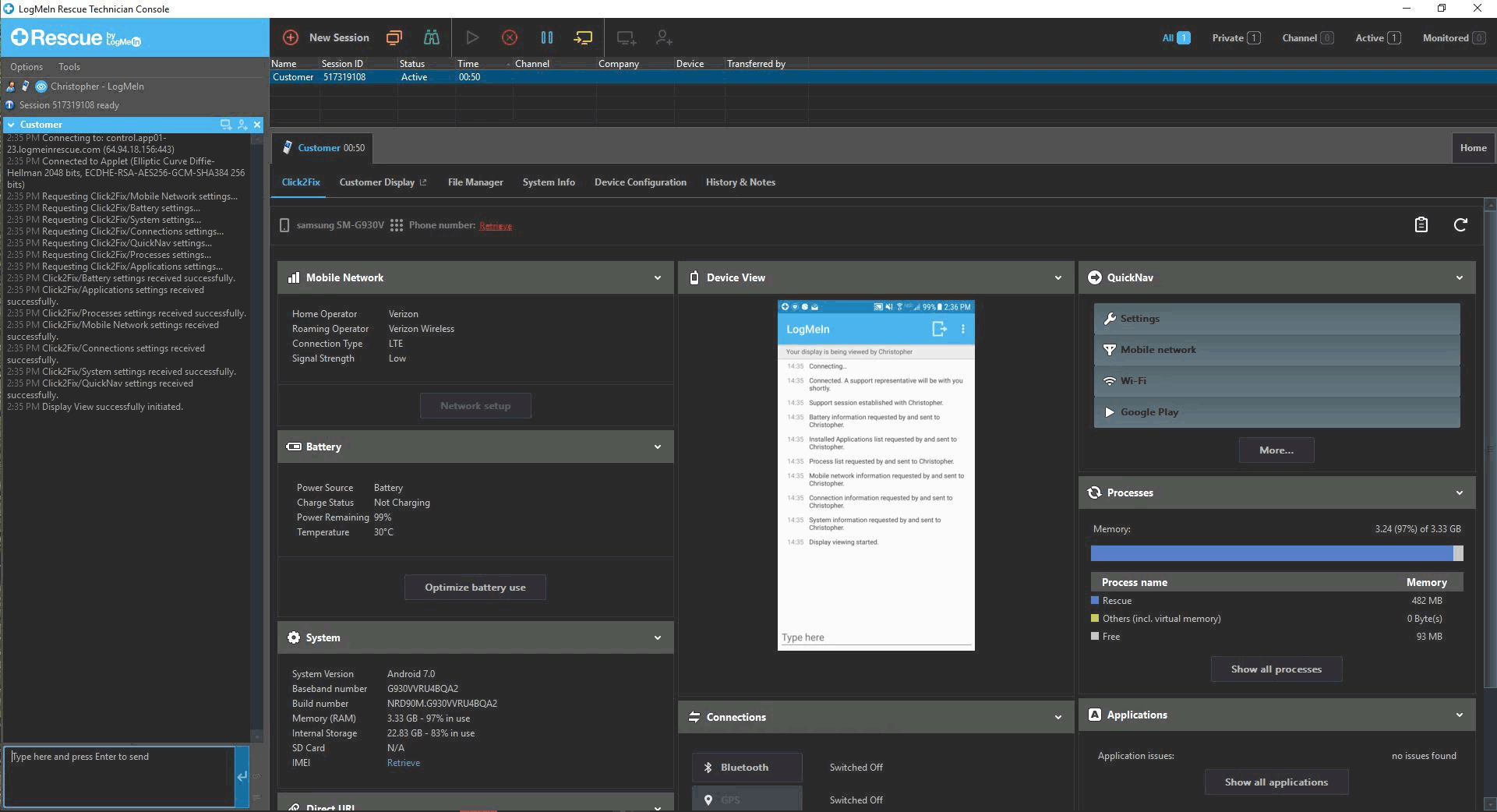This screenshot has height=812, width=1497.
Task: Click the yellow transfer session icon
Action: tap(583, 37)
